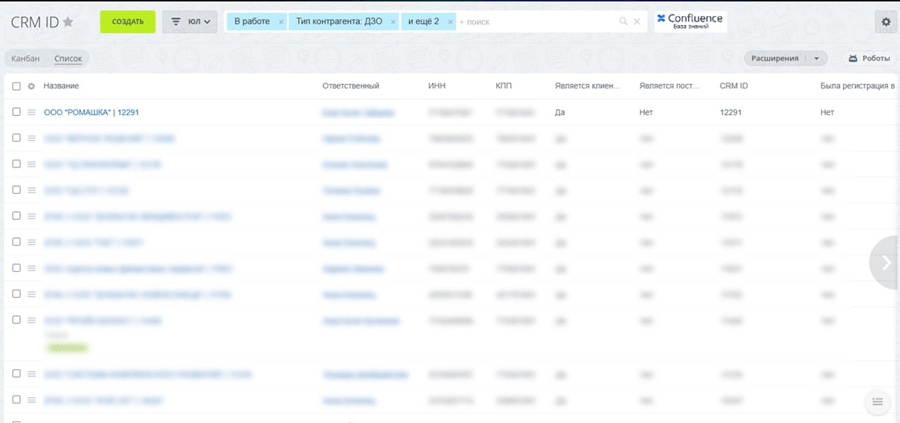Open the ООО "РОМАШКА" | 12291 record

pos(91,113)
